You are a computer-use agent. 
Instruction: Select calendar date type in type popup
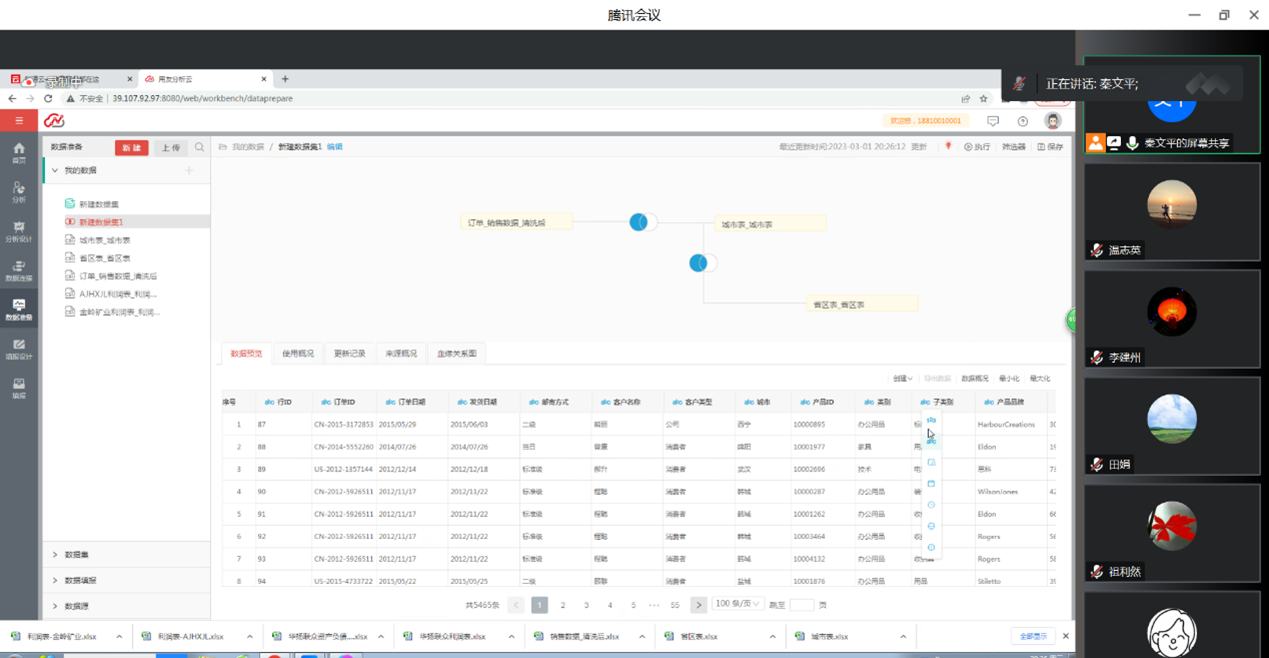(x=931, y=484)
